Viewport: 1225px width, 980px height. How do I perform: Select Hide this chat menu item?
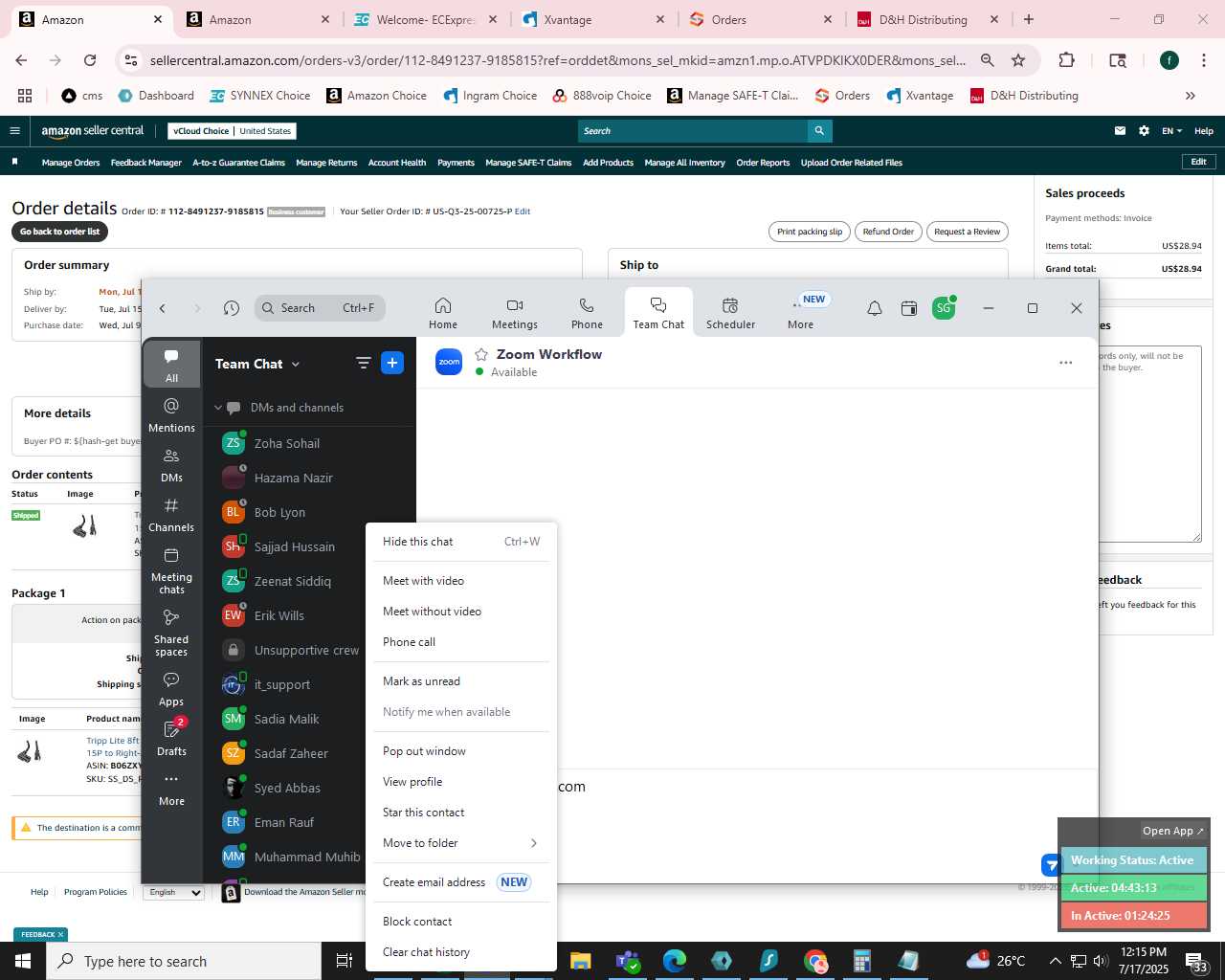[459, 542]
